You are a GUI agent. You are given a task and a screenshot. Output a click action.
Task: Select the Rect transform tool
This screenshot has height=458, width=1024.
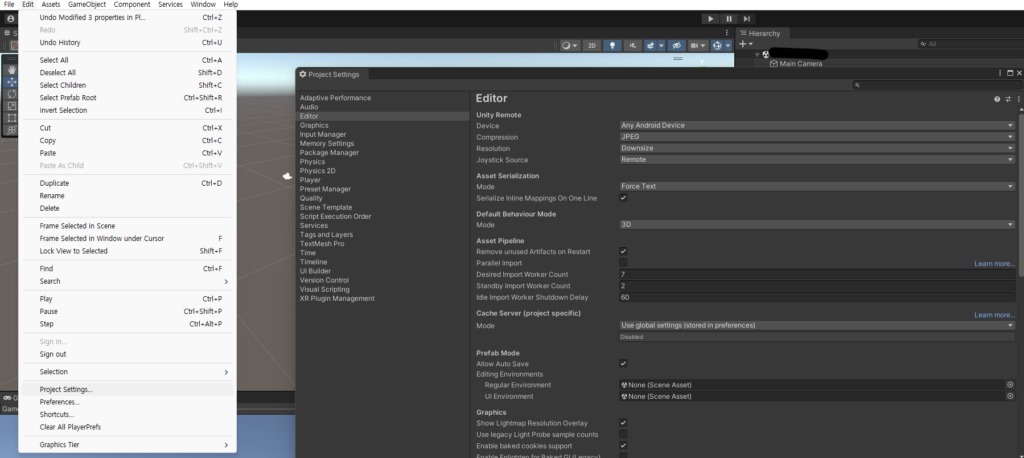tap(12, 118)
